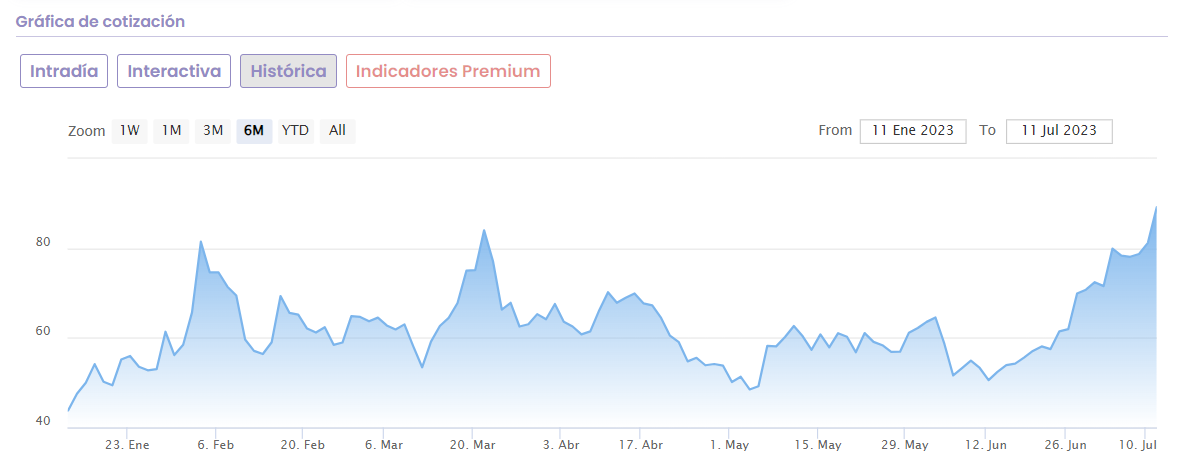Click the To date field
1195x468 pixels.
pyautogui.click(x=1059, y=131)
